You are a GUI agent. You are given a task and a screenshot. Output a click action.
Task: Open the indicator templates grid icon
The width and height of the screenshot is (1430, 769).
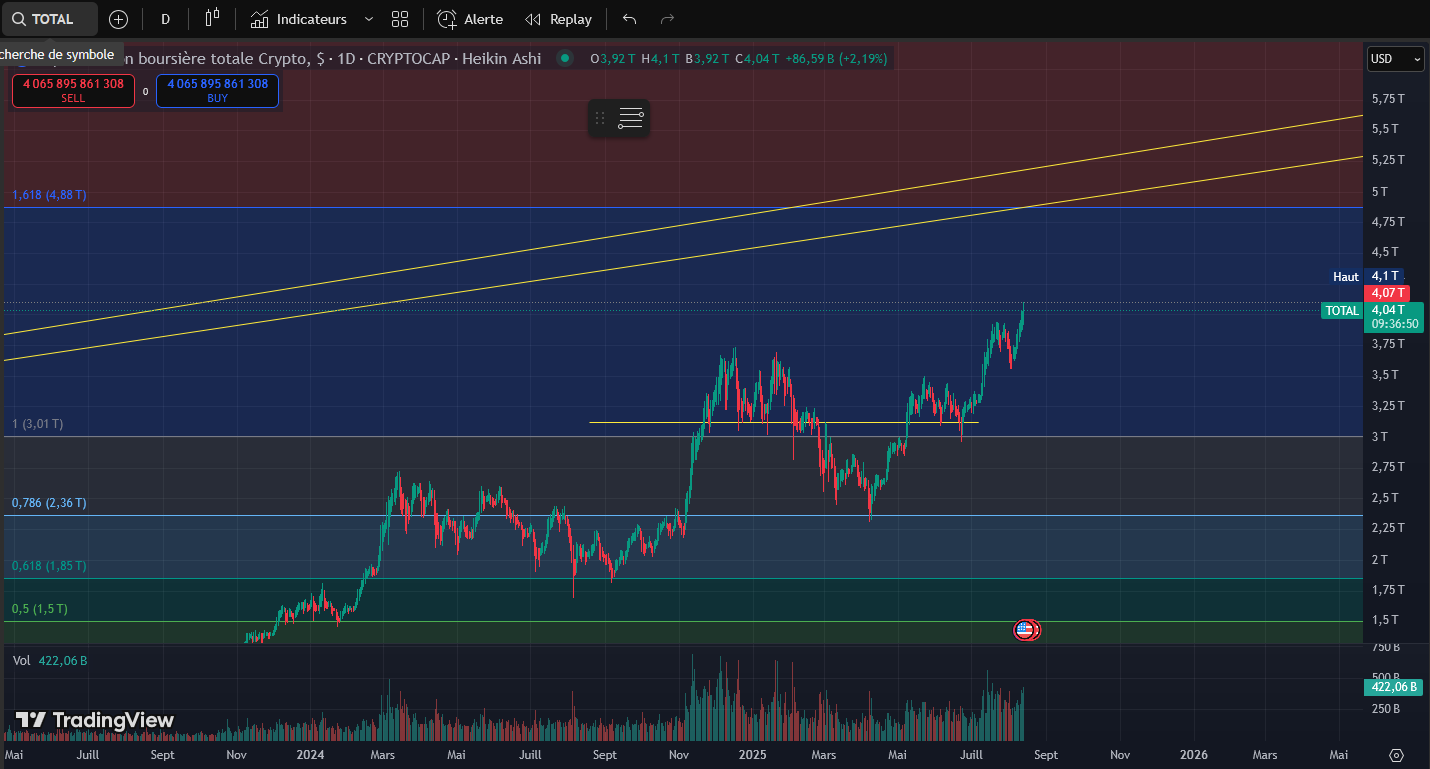pyautogui.click(x=400, y=19)
